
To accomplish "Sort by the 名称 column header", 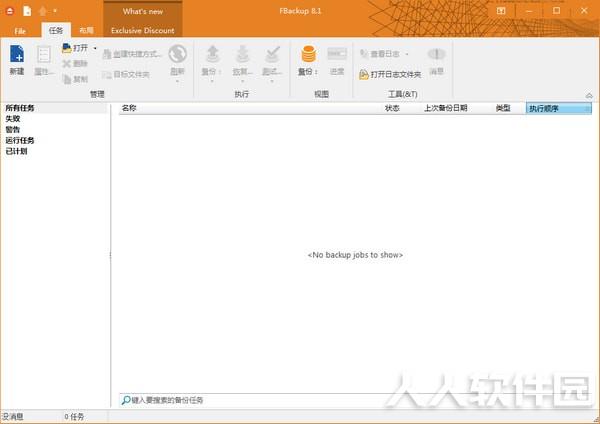I will [x=129, y=108].
